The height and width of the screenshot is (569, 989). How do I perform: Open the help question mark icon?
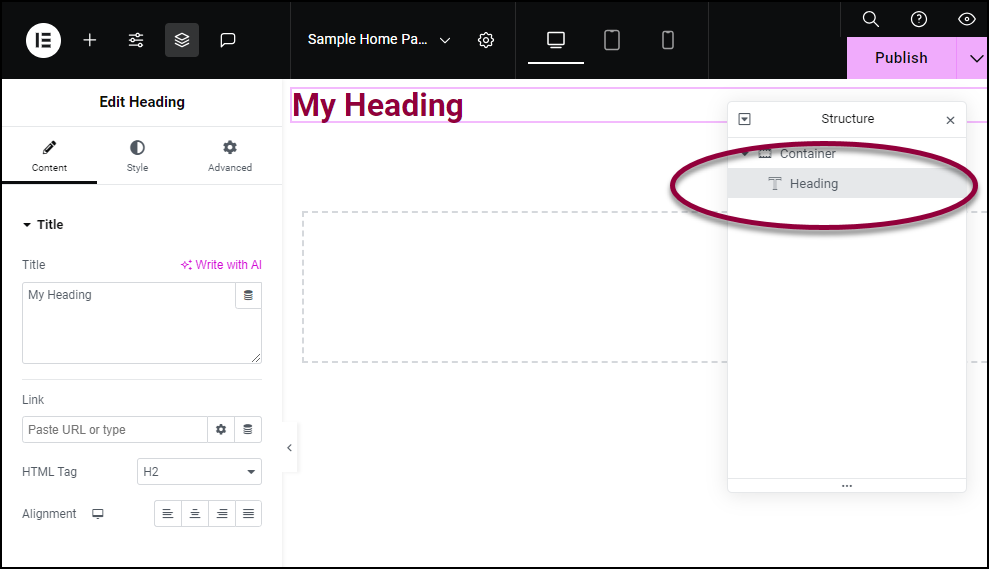918,19
